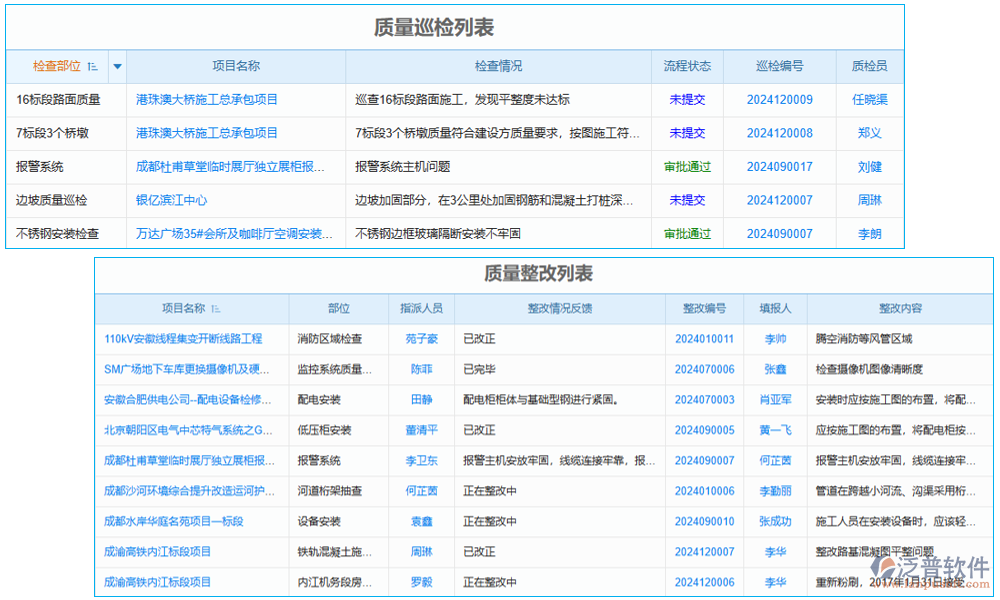Click 审批通过 status in 报警系统 row
This screenshot has width=1000, height=600.
[687, 166]
